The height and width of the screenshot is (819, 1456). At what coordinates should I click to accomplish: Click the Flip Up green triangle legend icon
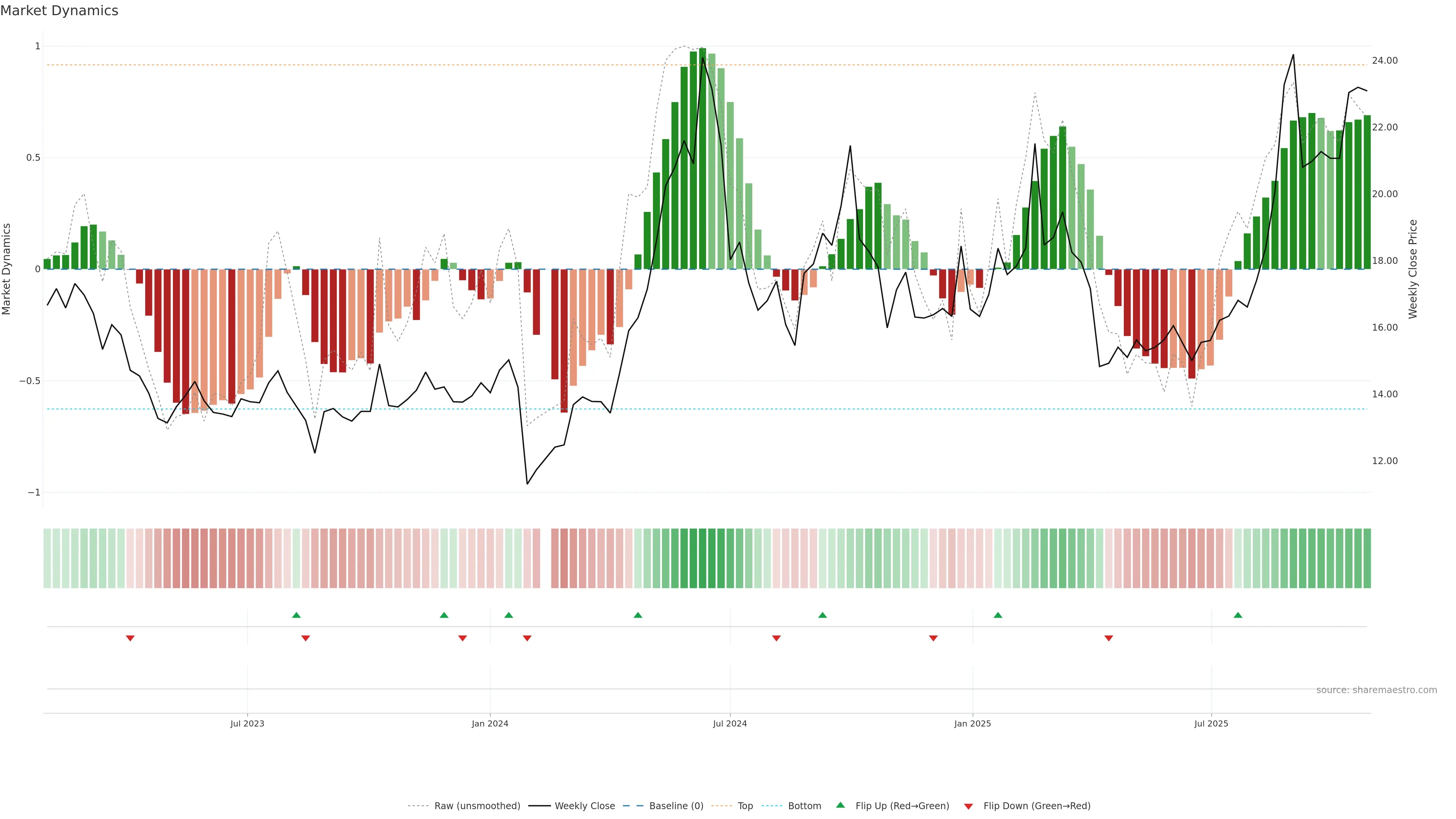coord(841,805)
